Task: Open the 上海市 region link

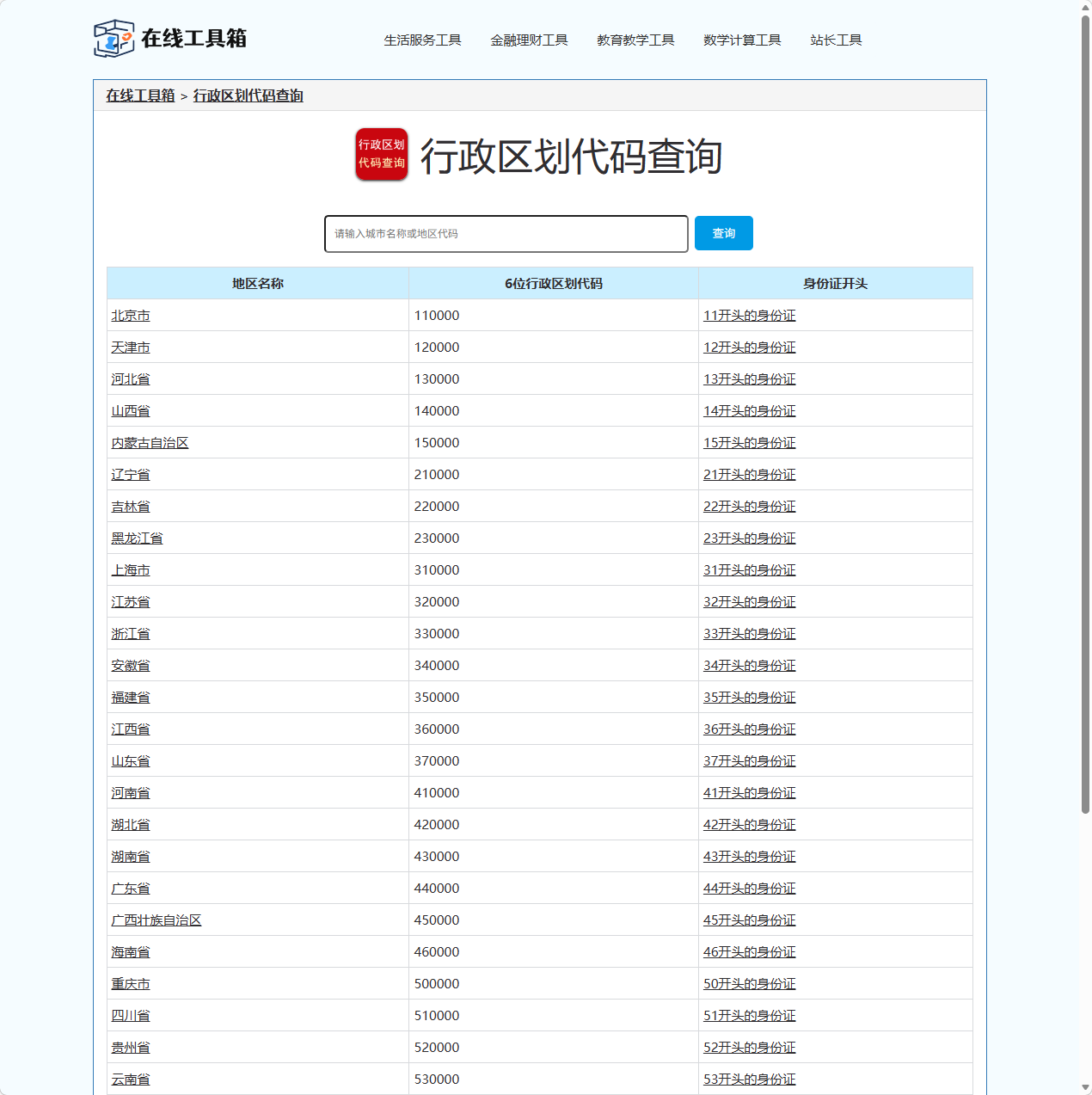Action: 130,569
